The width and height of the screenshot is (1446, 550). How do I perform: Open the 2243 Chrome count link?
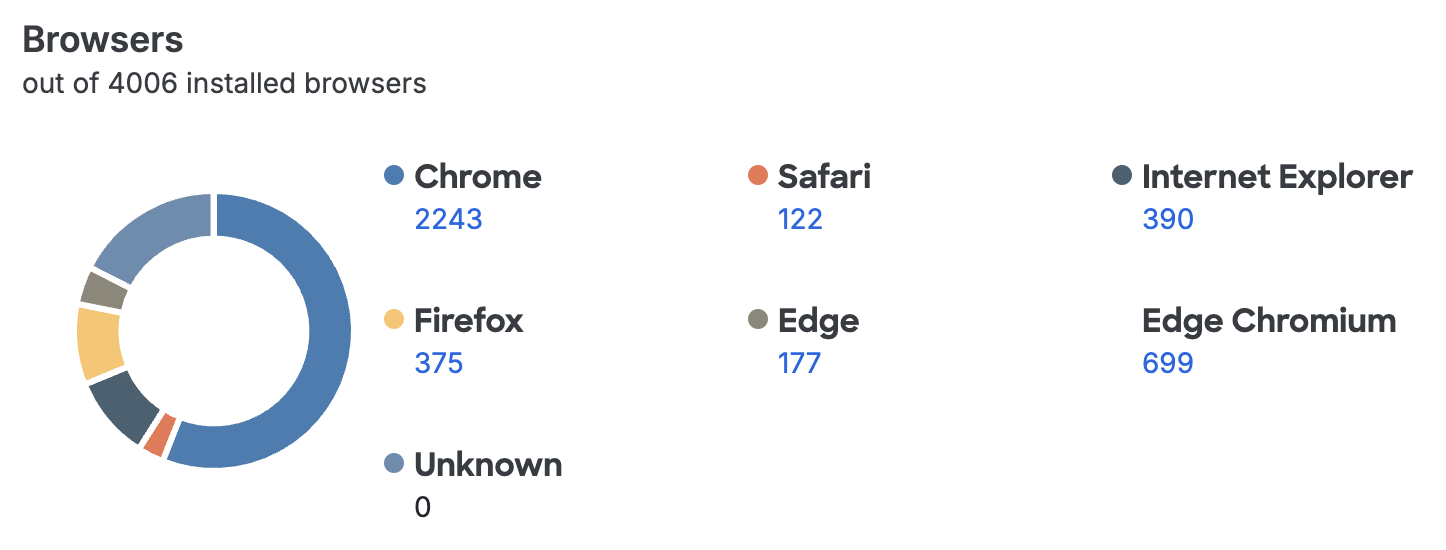tap(448, 219)
